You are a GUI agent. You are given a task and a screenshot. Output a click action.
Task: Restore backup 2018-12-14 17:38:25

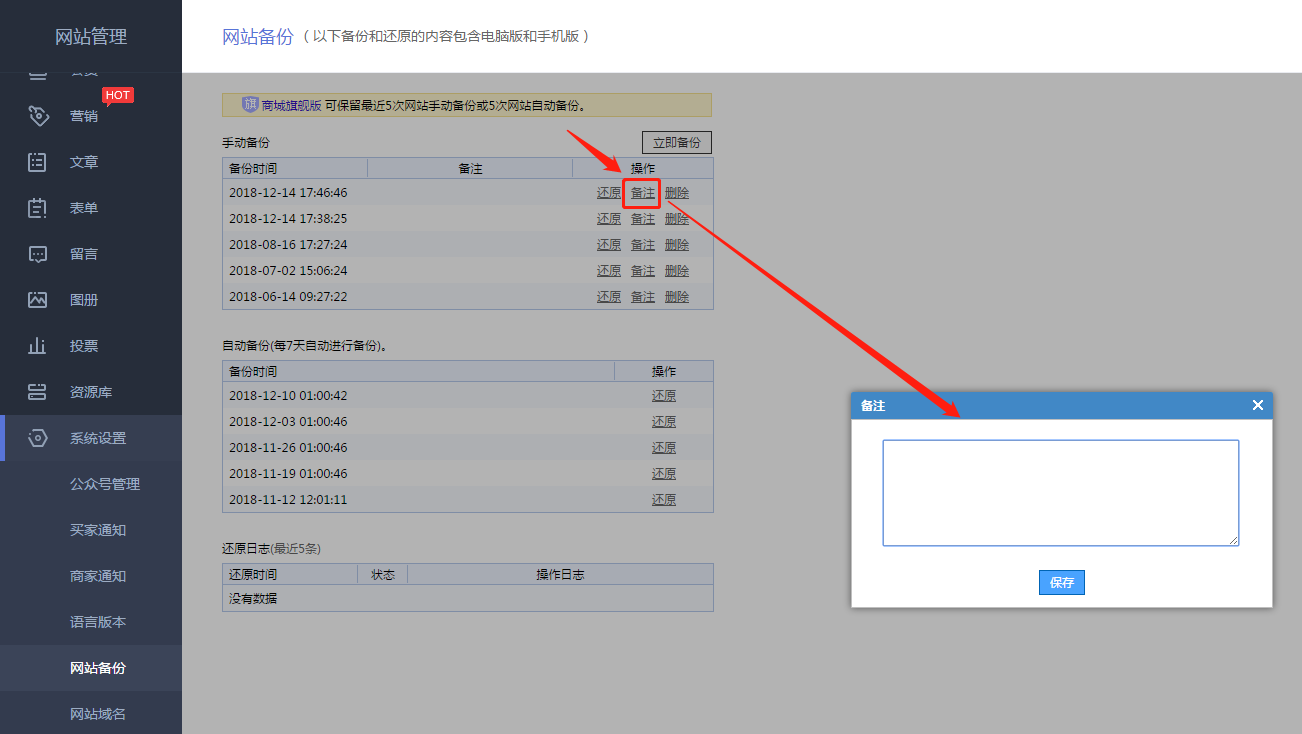609,219
